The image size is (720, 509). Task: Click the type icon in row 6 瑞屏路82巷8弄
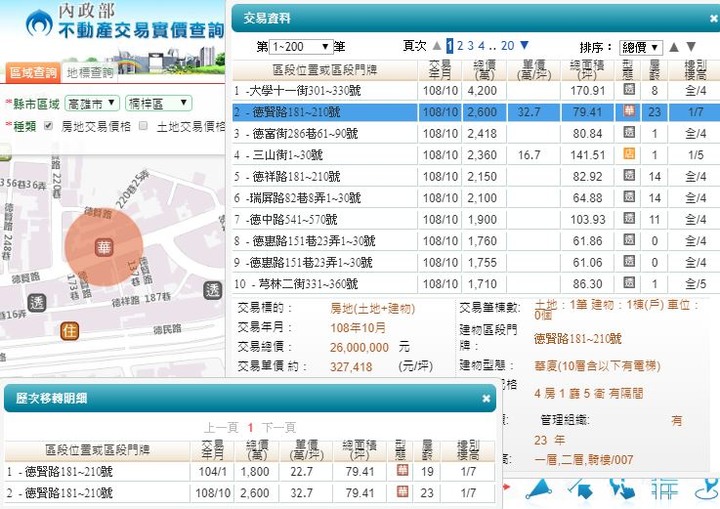coord(629,197)
